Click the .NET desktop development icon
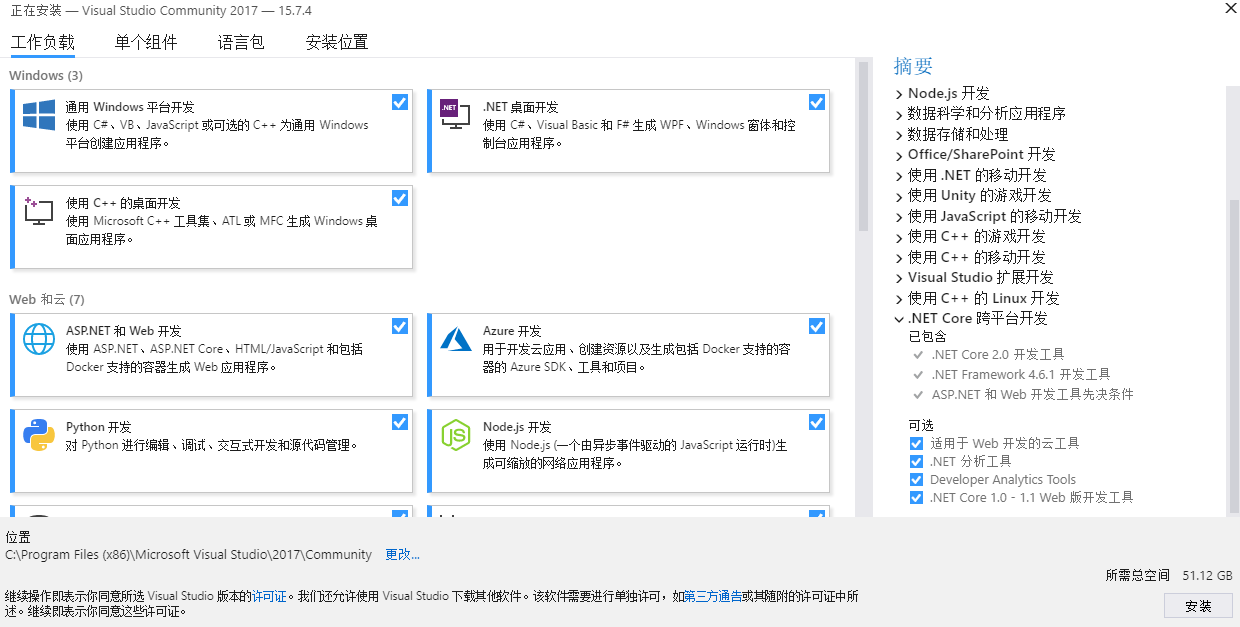This screenshot has width=1240, height=627. (x=455, y=115)
